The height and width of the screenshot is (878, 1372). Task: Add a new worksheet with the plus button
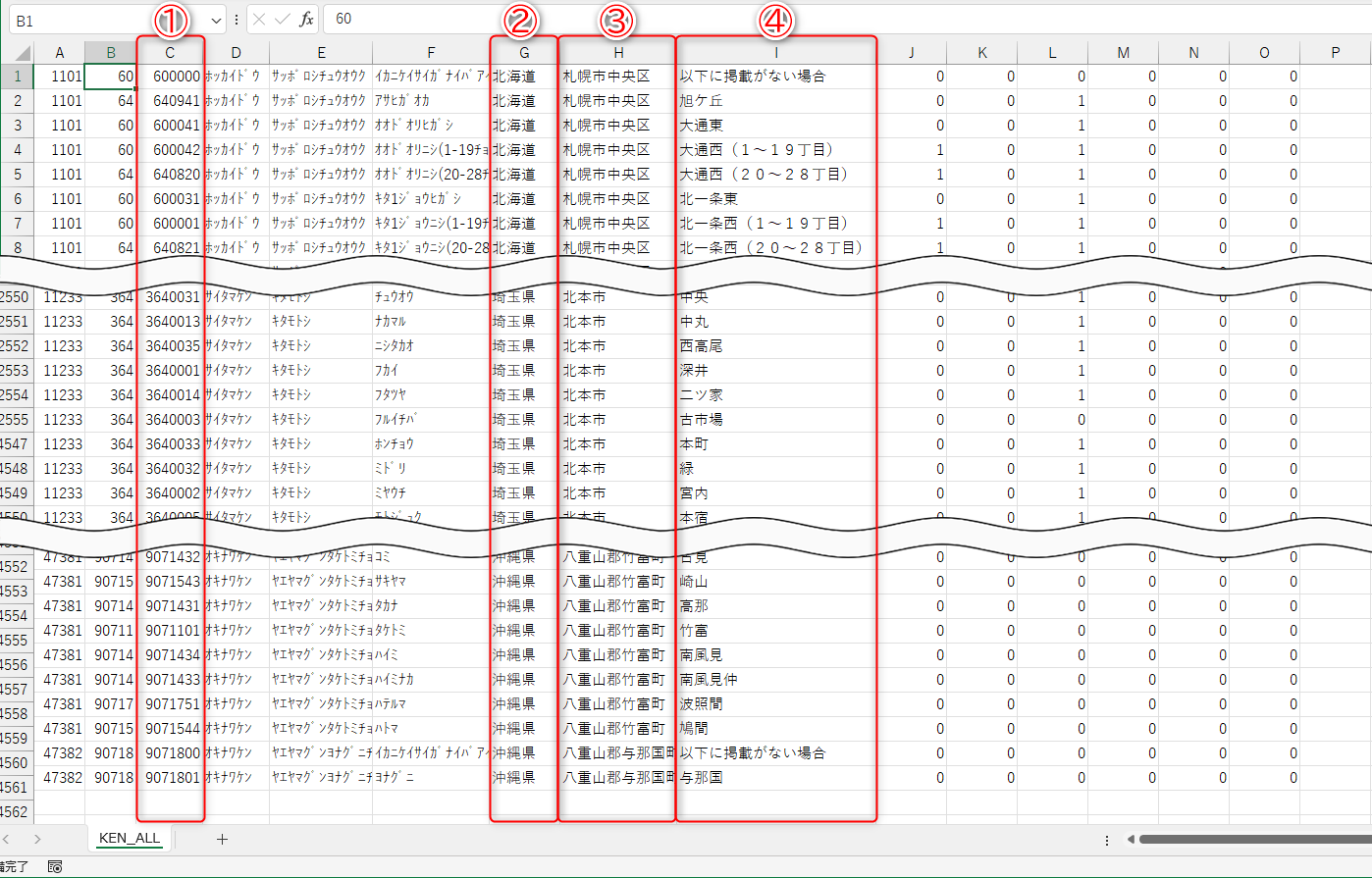222,839
